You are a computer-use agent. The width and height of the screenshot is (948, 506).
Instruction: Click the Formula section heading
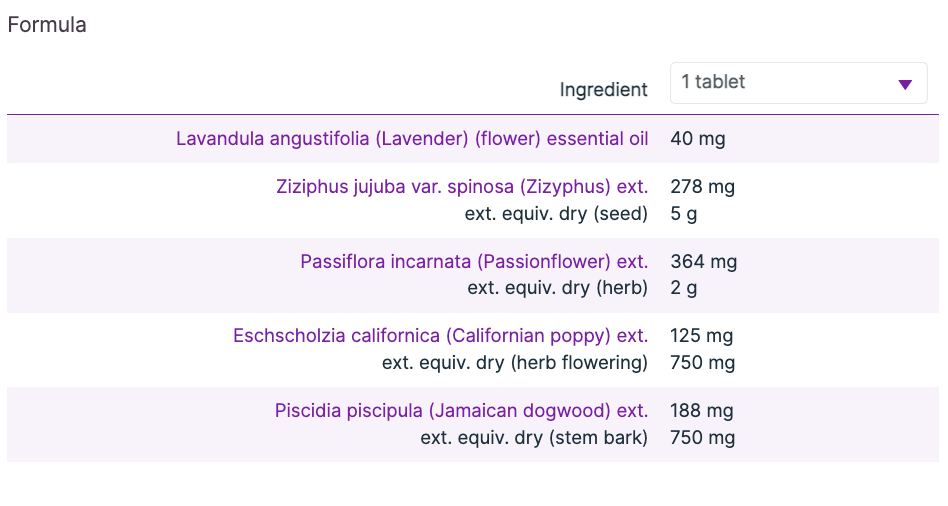click(47, 25)
